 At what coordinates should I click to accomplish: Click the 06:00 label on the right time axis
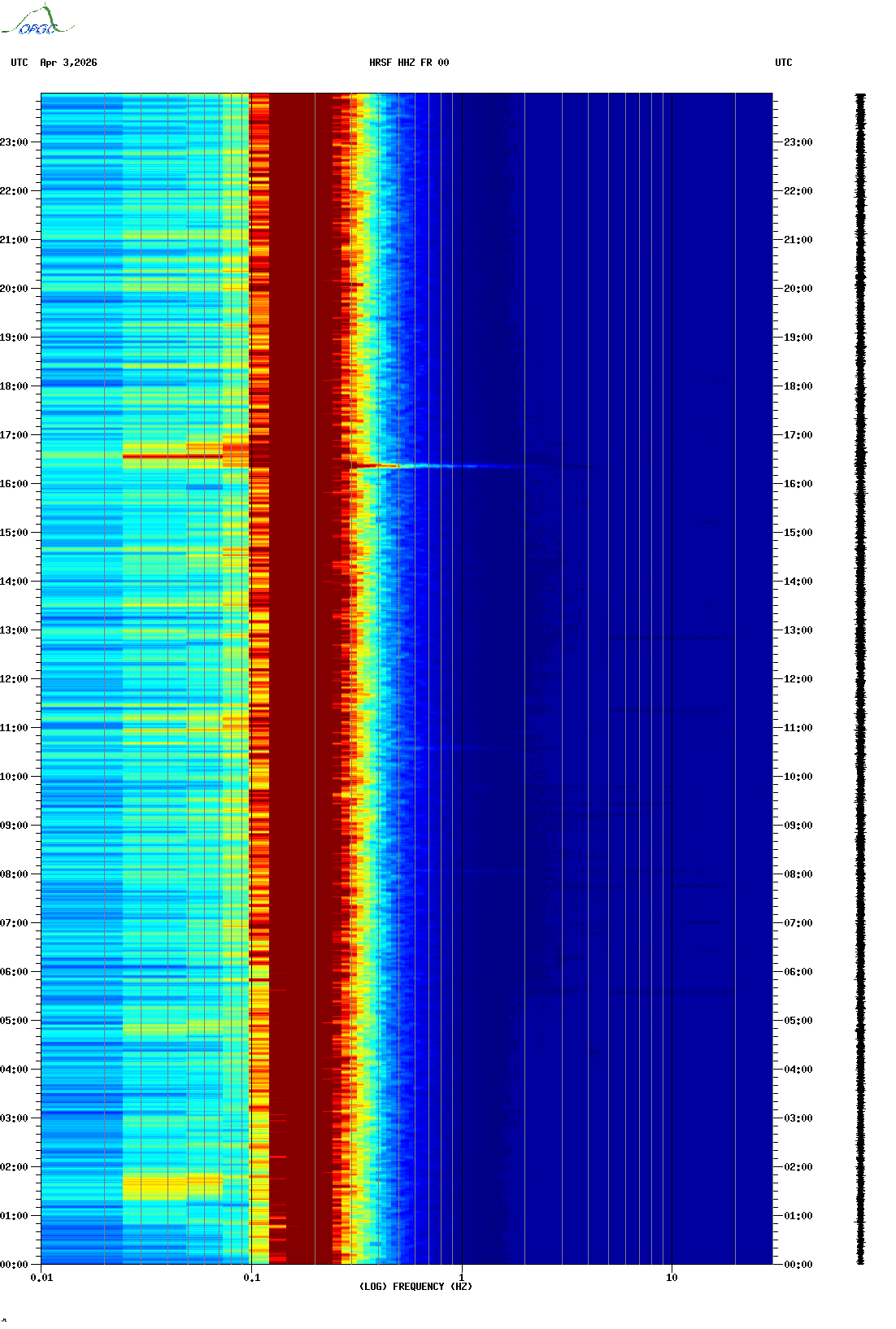click(x=798, y=972)
